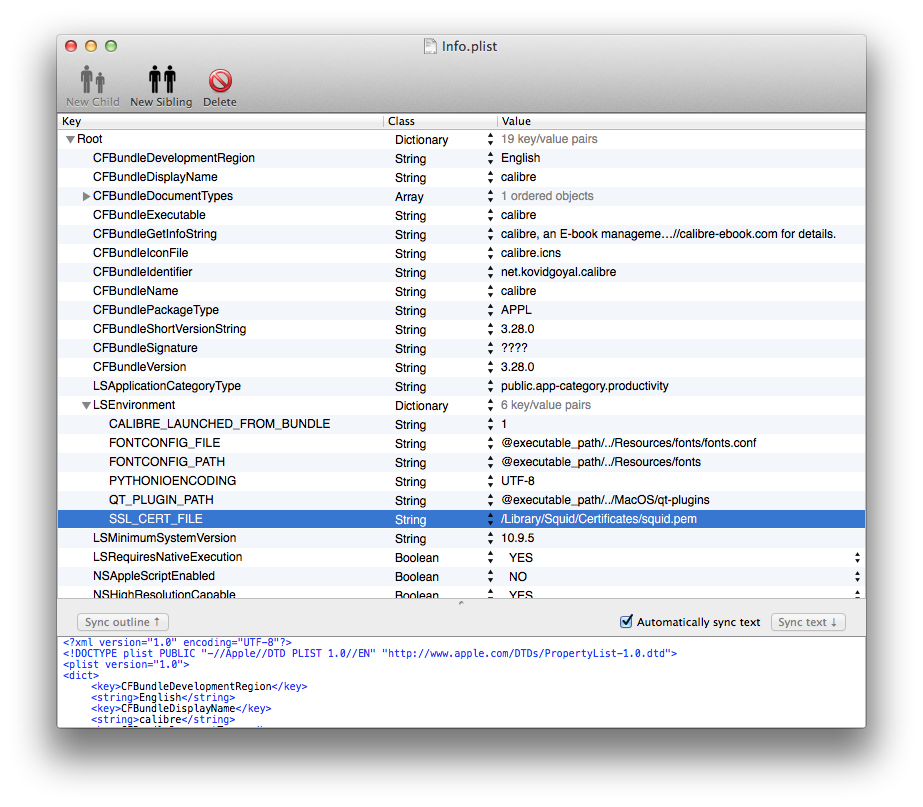Collapse the Root dictionary
923x807 pixels.
click(x=69, y=139)
